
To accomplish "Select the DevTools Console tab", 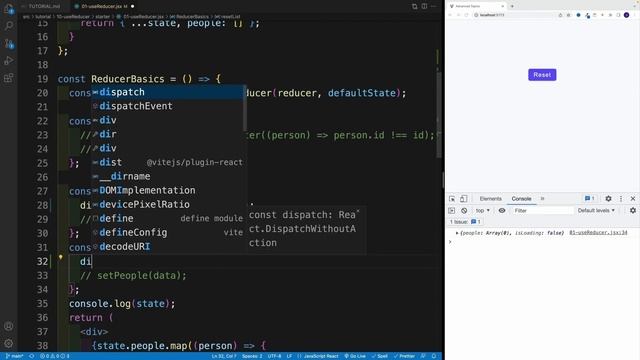I will 521,199.
